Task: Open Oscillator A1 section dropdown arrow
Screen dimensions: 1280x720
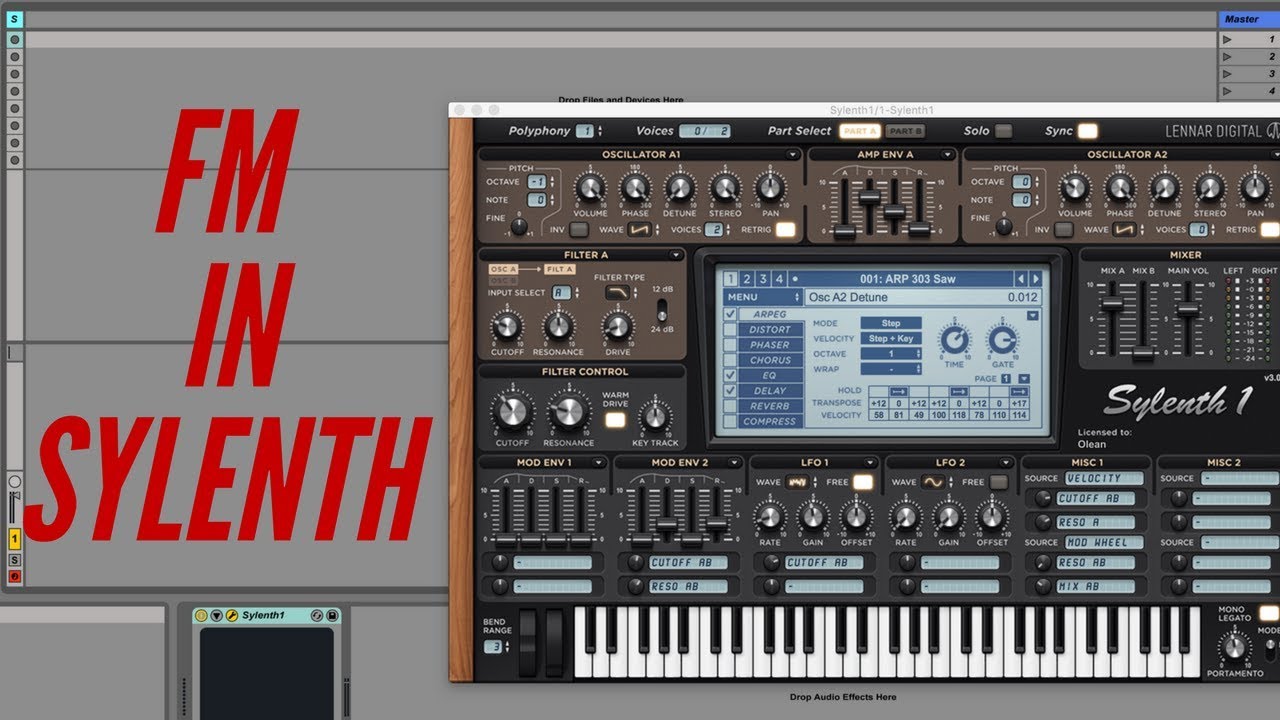Action: tap(793, 155)
